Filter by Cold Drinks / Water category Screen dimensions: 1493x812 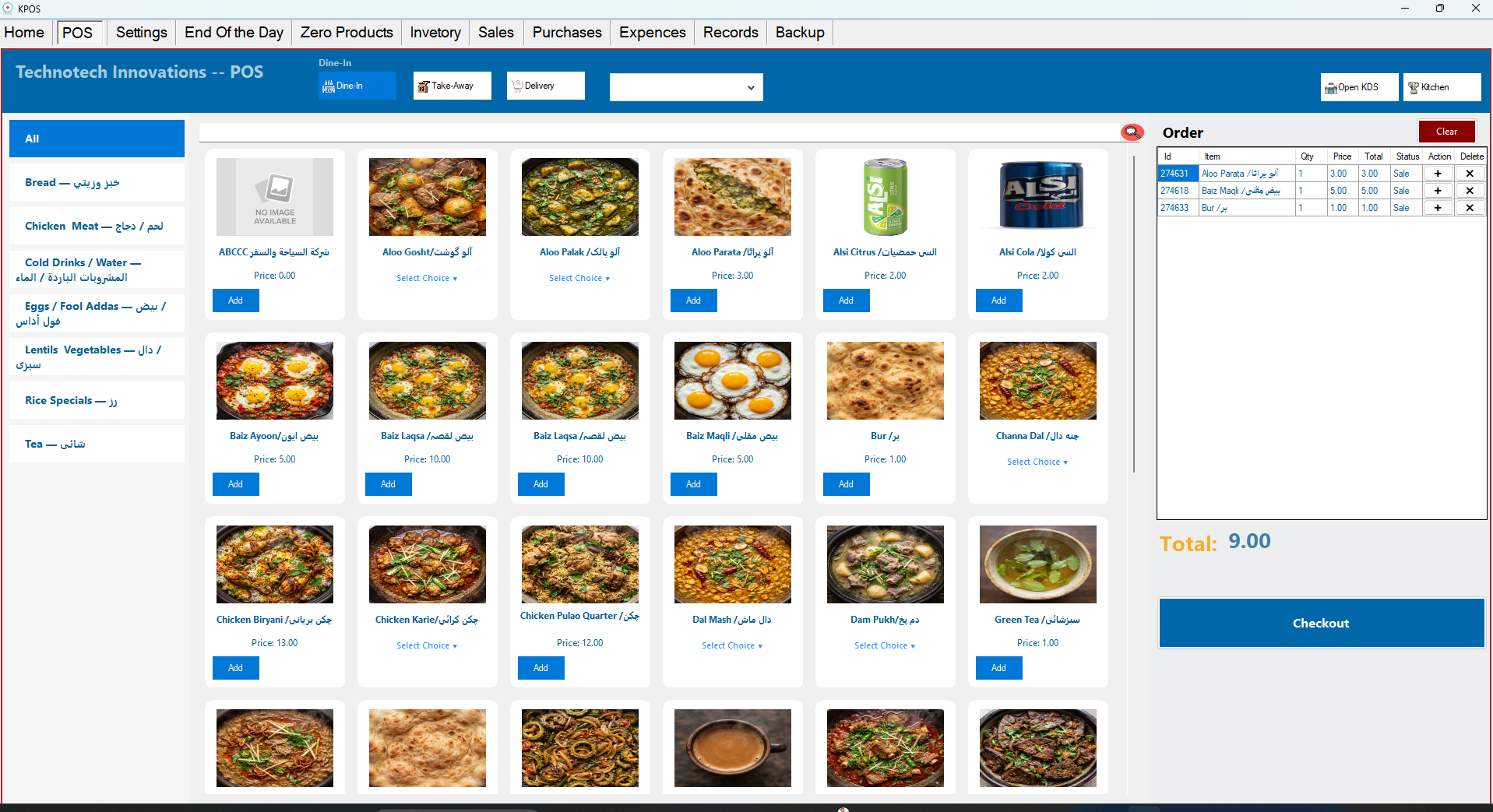coord(97,269)
